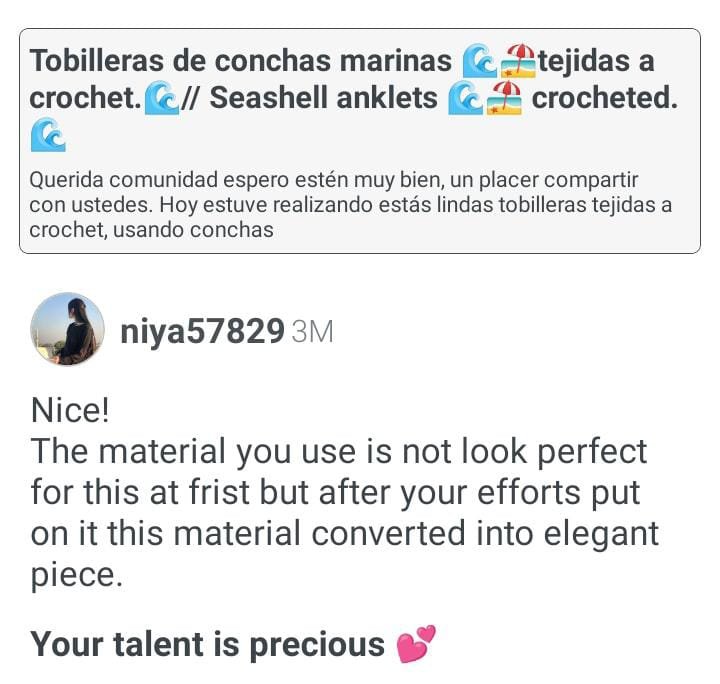Click the "Nice!" comment line
720x684 pixels.
pos(70,410)
